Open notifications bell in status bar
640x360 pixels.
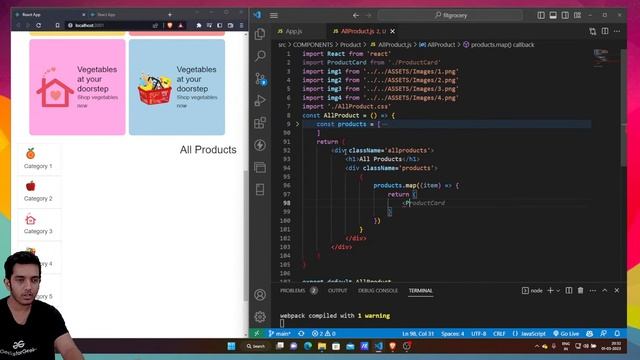[617, 333]
